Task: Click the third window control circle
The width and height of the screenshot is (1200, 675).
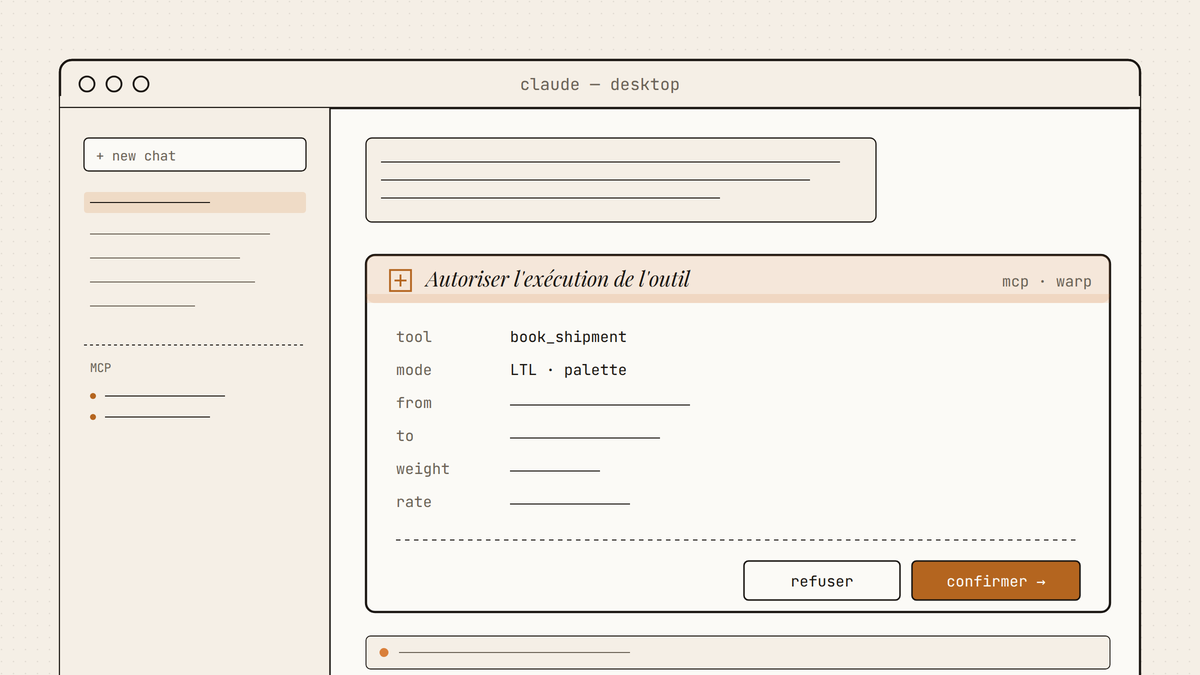Action: [x=141, y=84]
